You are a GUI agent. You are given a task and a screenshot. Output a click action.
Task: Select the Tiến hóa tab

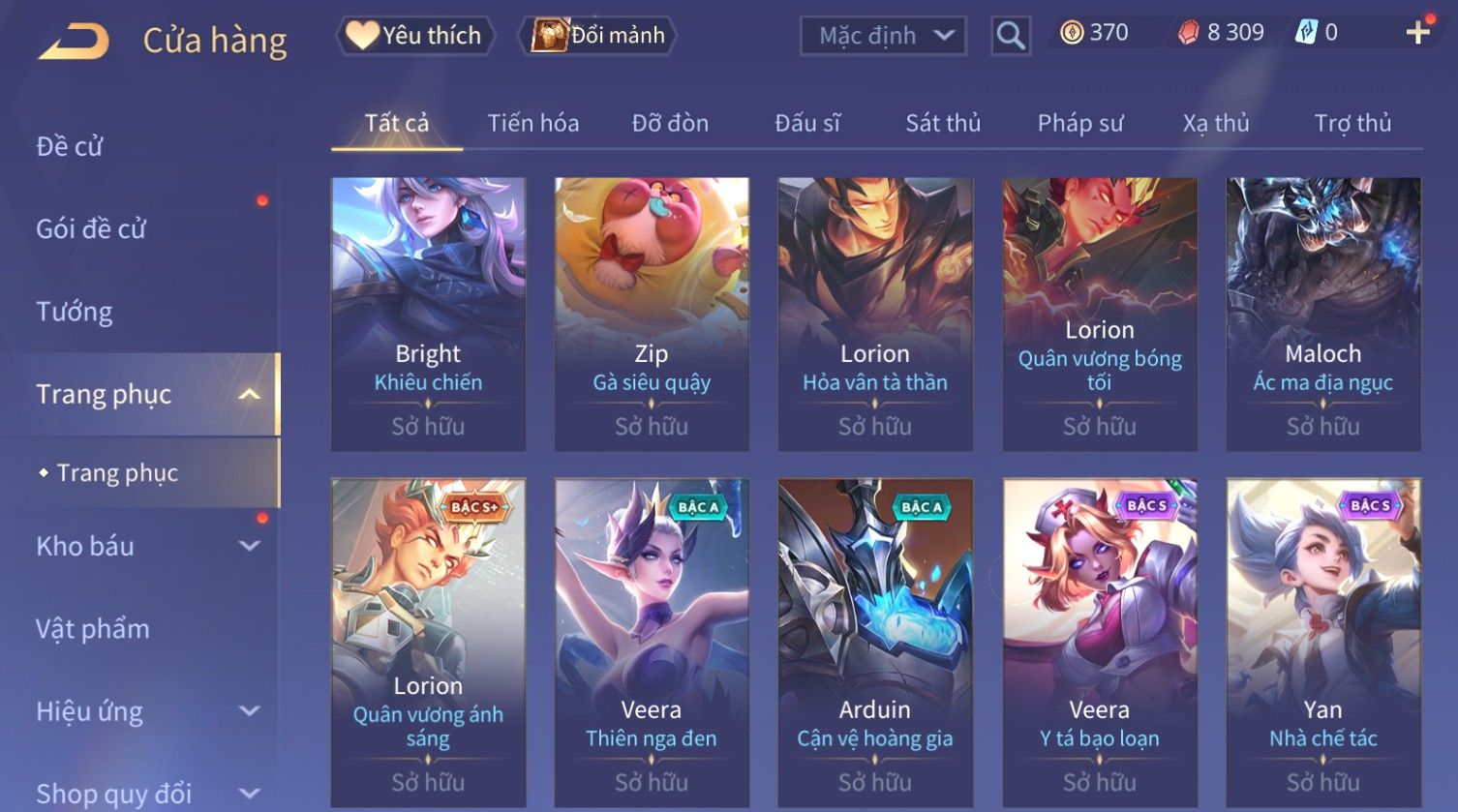[533, 123]
